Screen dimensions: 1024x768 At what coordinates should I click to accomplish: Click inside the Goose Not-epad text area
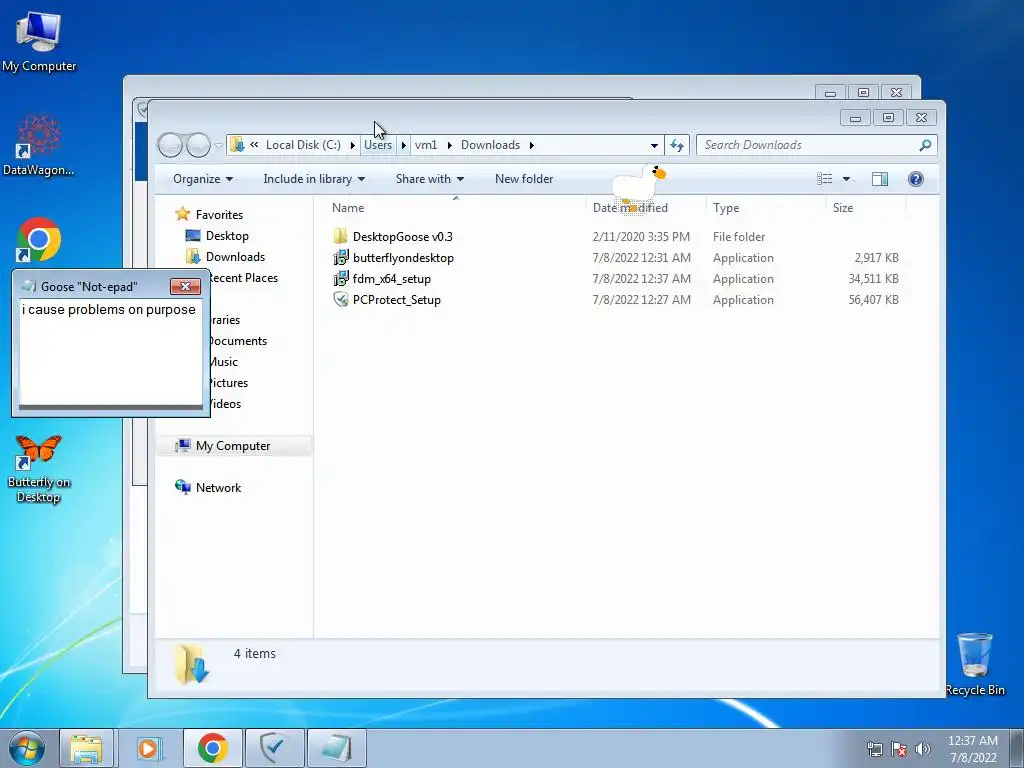pos(110,353)
